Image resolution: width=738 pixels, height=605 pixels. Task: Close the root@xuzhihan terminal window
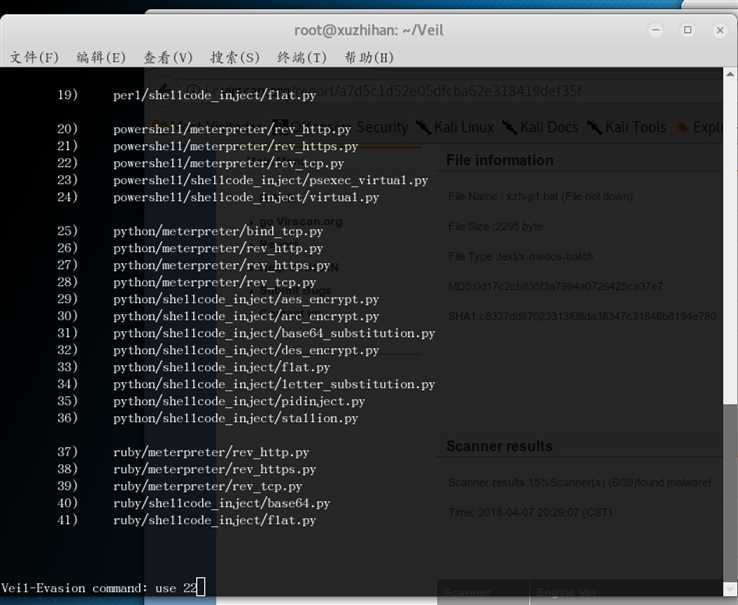coord(720,30)
